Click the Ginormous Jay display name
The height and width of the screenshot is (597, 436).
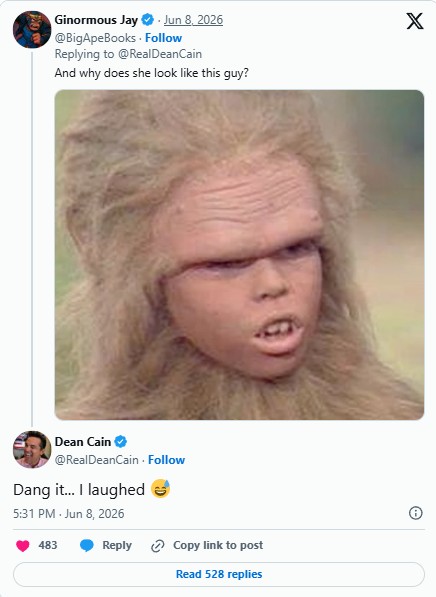pos(96,20)
